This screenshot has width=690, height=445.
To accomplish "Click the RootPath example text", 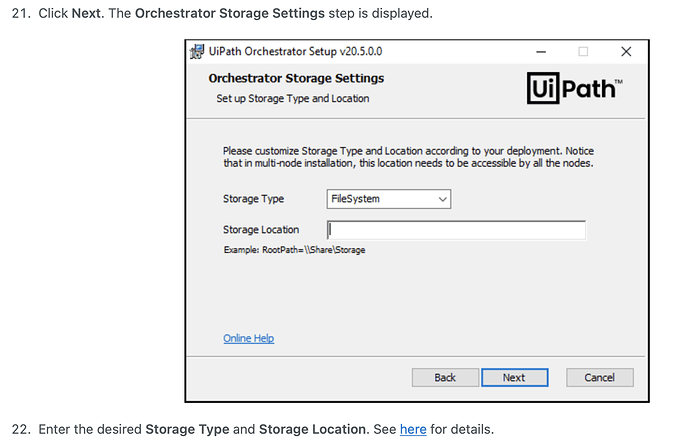I will coord(294,250).
